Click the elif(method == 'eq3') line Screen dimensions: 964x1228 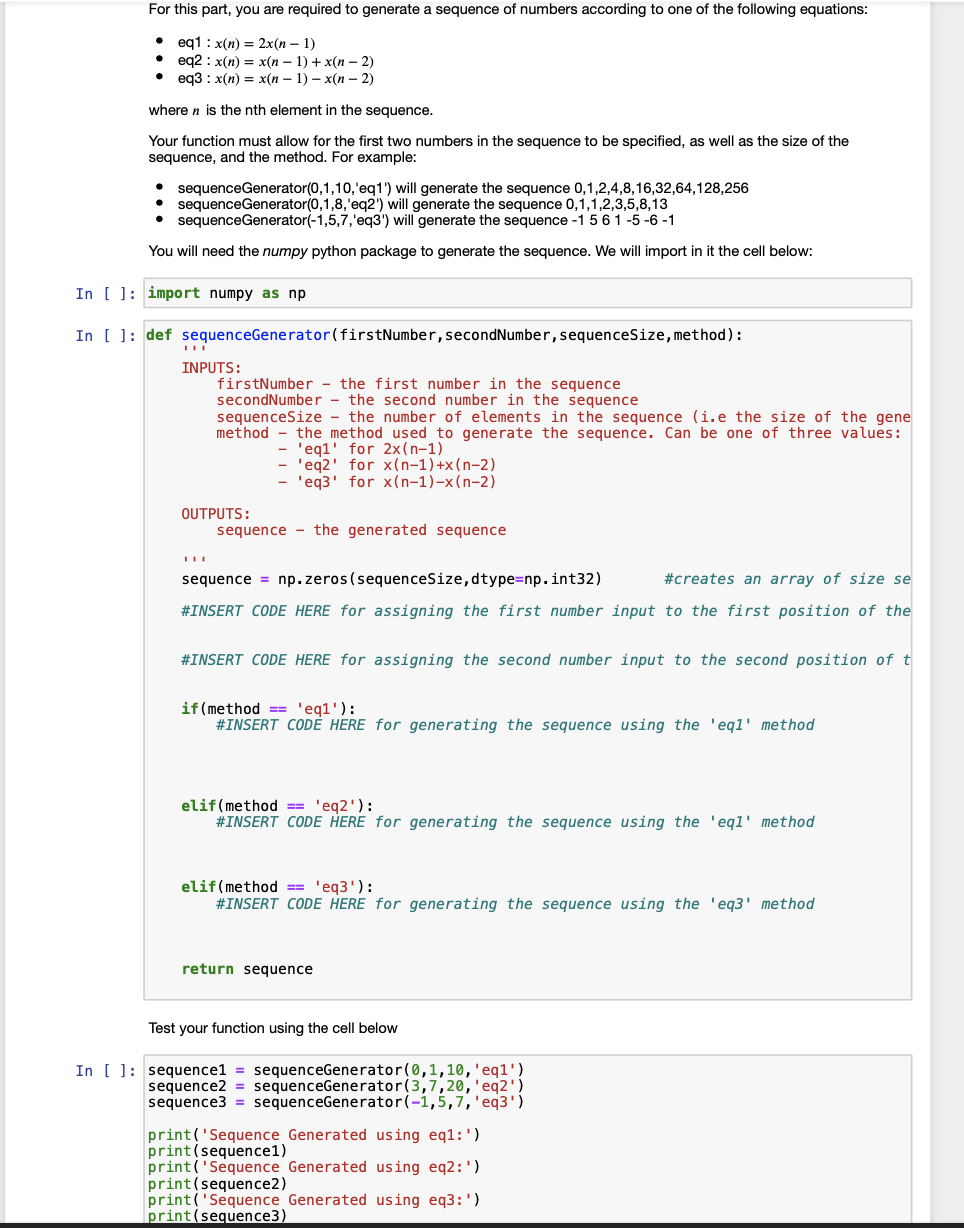click(x=258, y=886)
